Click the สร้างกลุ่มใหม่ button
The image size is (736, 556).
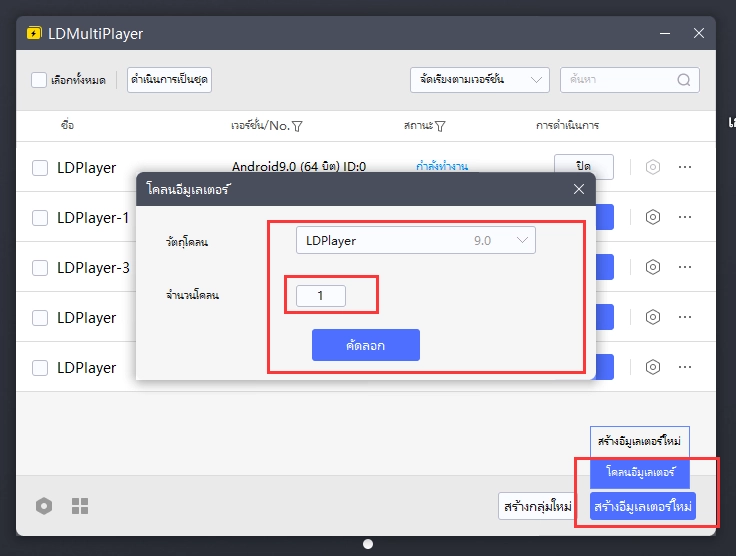[538, 507]
